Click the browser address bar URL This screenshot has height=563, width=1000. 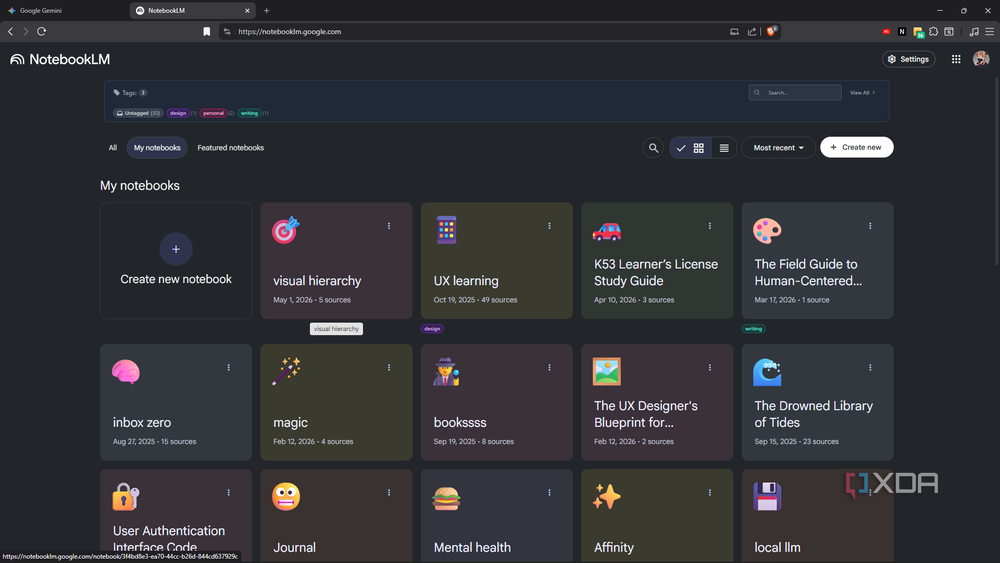290,31
